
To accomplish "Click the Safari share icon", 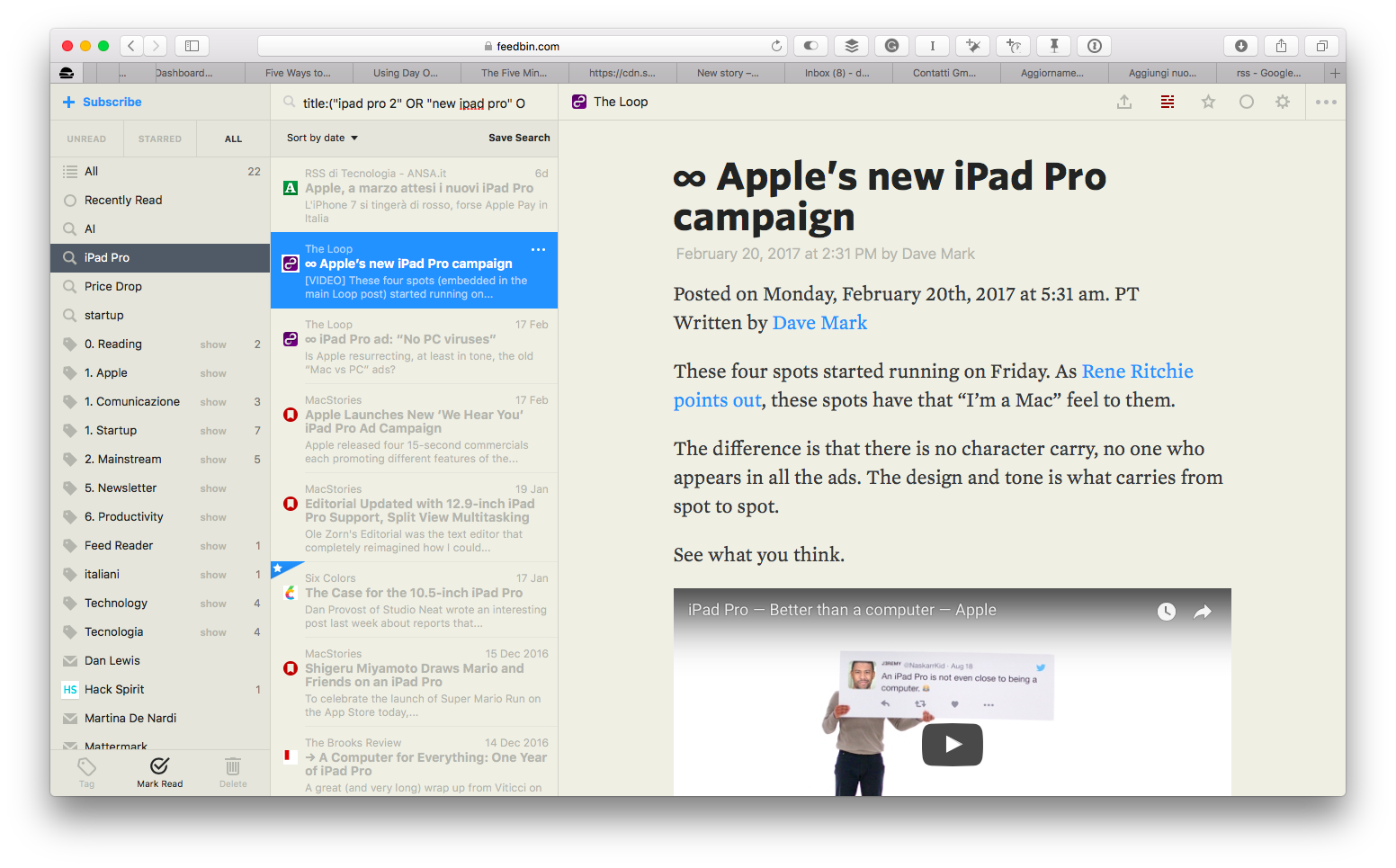I will point(1281,46).
